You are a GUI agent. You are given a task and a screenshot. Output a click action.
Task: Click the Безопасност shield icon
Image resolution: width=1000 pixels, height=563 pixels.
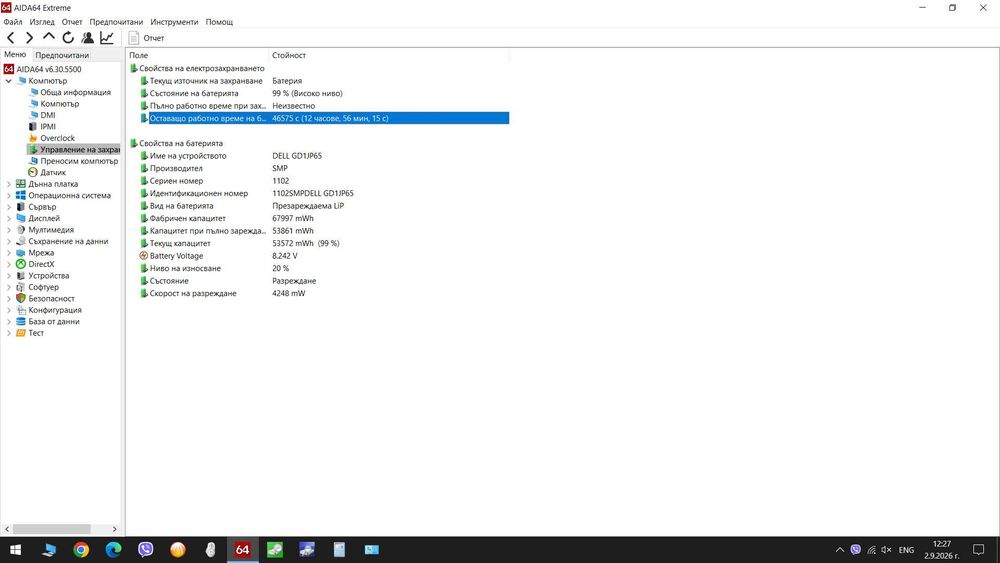point(21,299)
